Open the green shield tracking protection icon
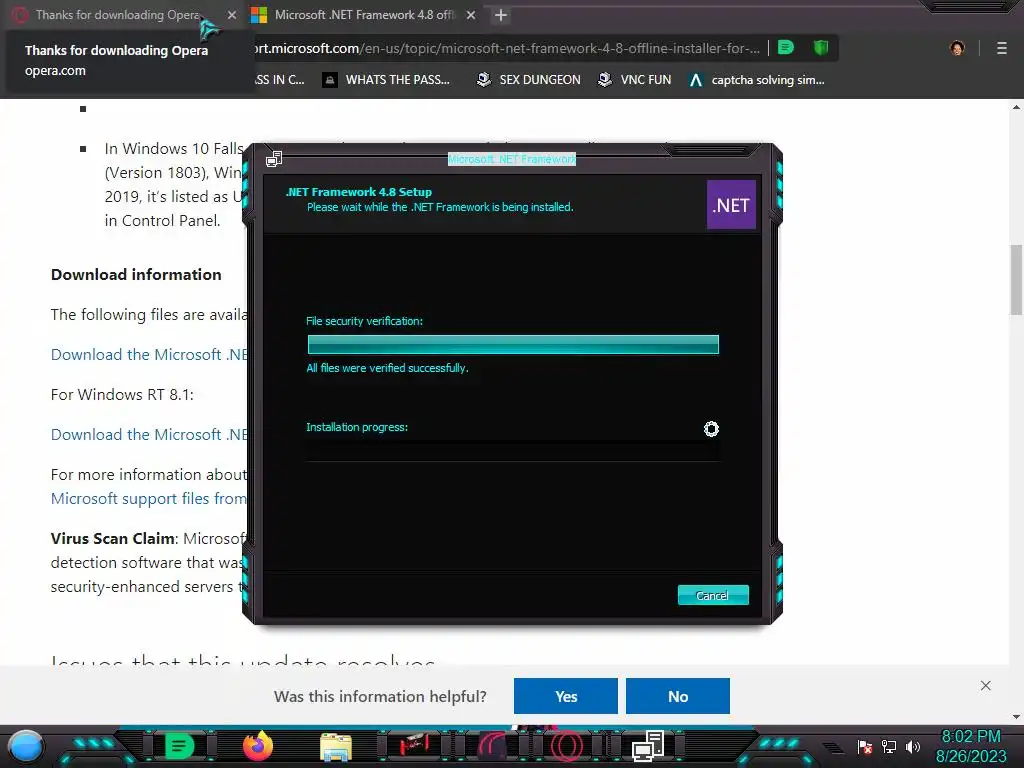Viewport: 1024px width, 768px height. click(821, 47)
